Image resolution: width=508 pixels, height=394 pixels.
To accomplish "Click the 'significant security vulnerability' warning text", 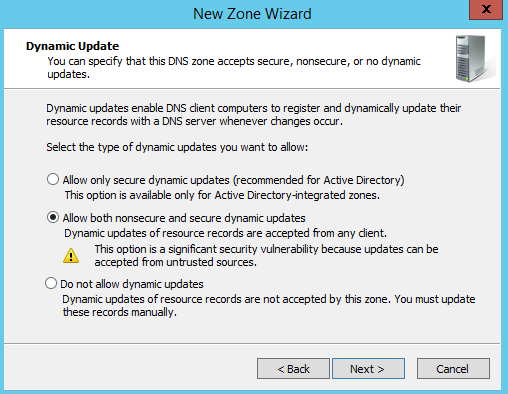I will click(x=266, y=256).
